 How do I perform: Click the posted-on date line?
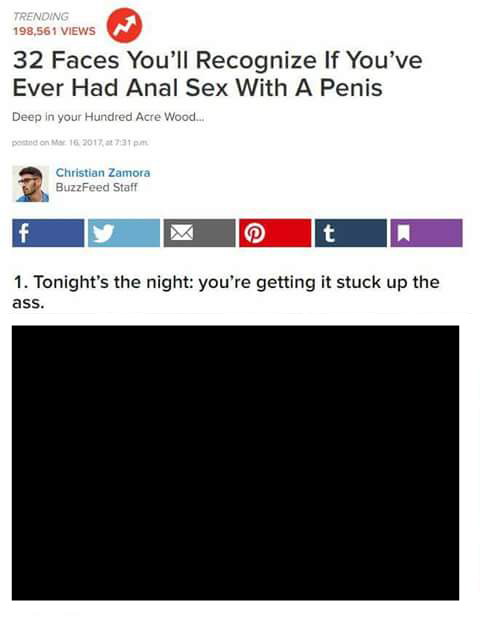[x=80, y=143]
